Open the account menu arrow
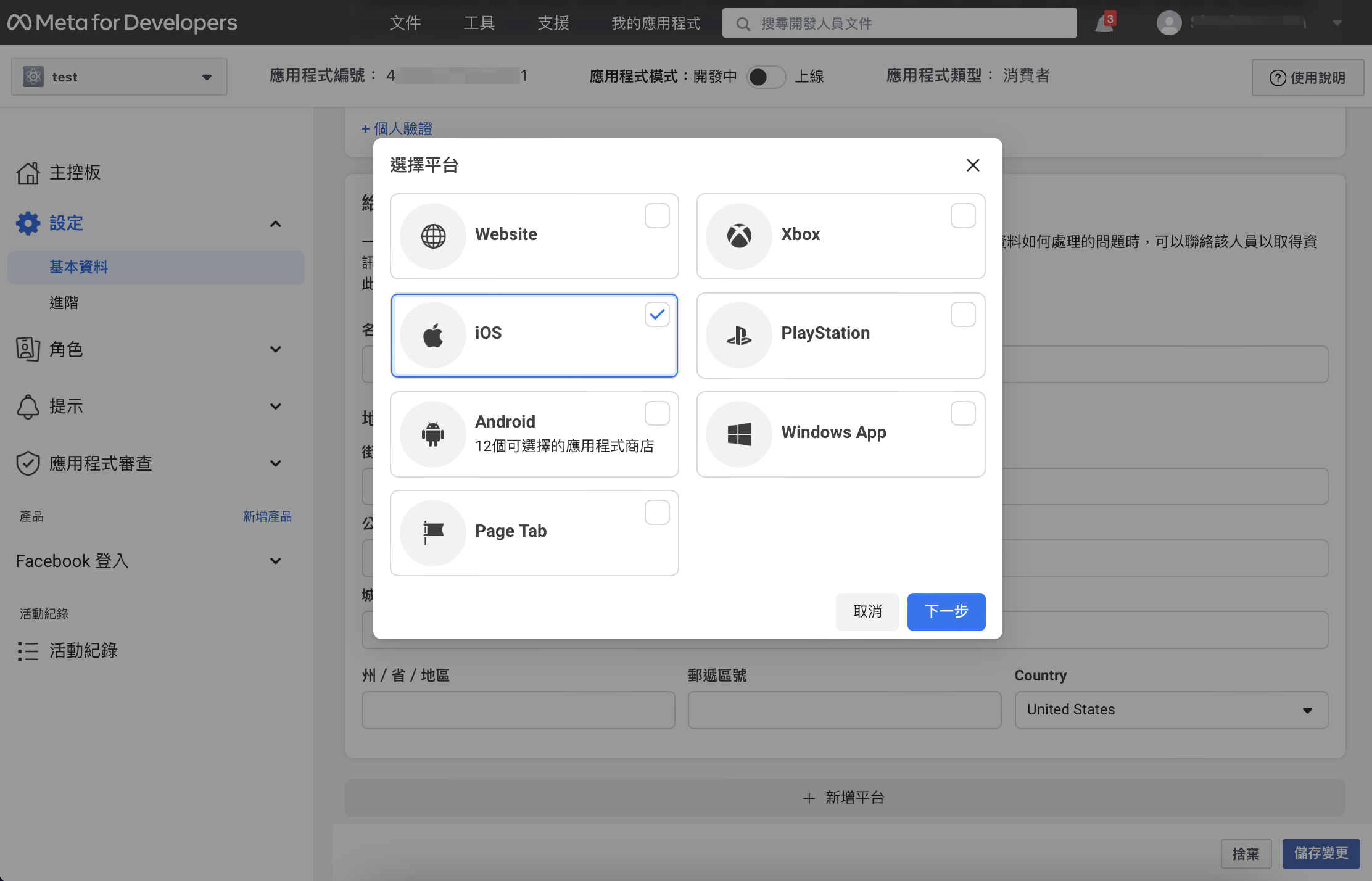Screen dimensions: 1372x881 click(x=1337, y=23)
